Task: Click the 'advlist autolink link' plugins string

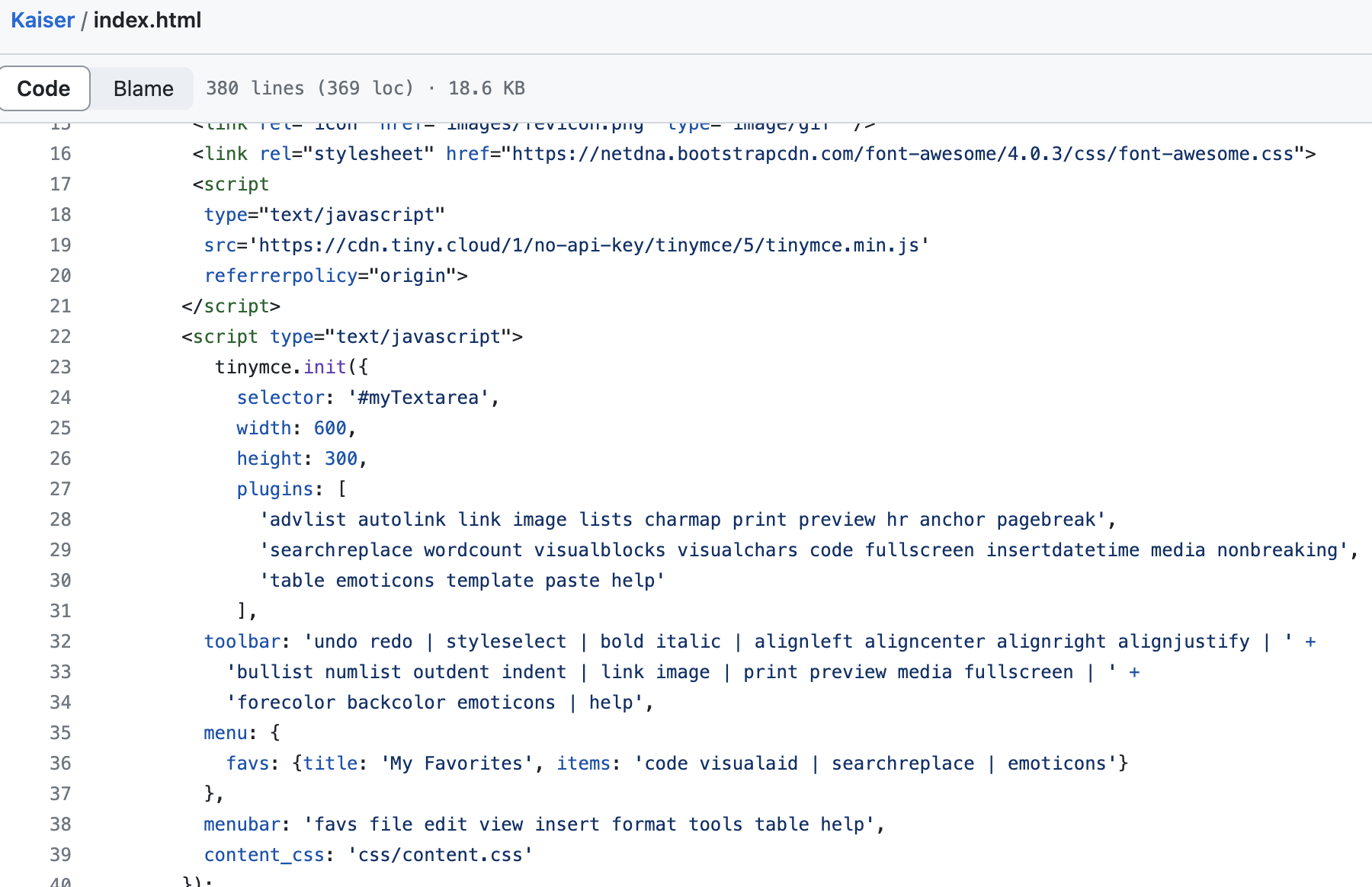Action: point(683,520)
